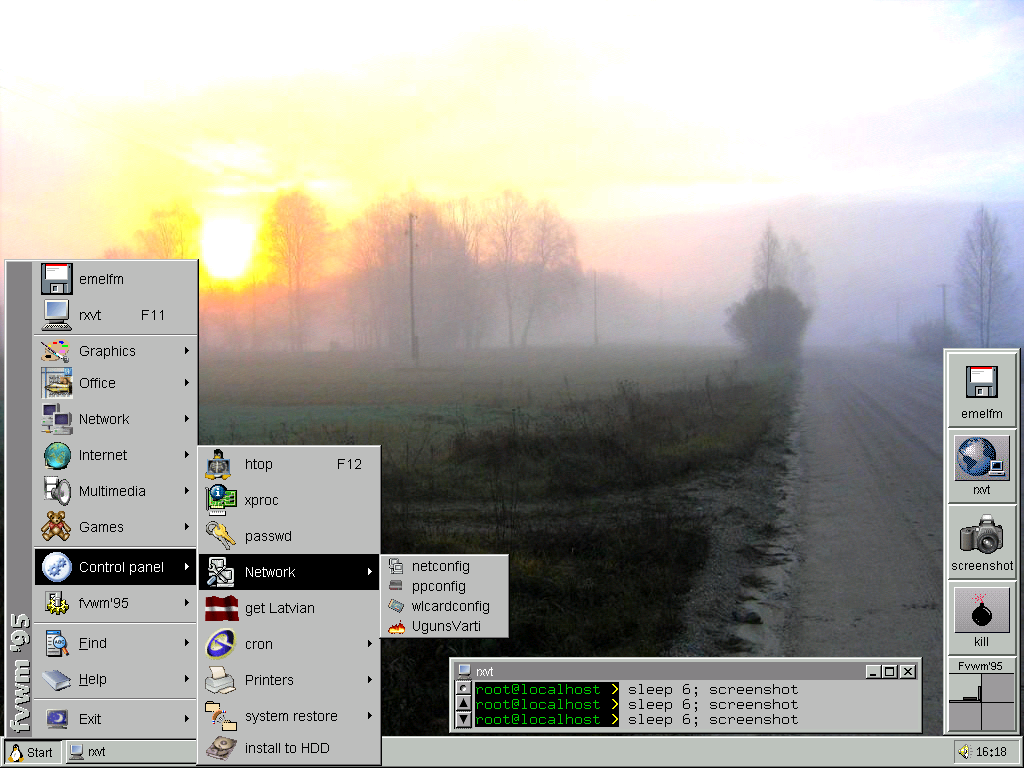Click the Office menu icon

tap(56, 383)
